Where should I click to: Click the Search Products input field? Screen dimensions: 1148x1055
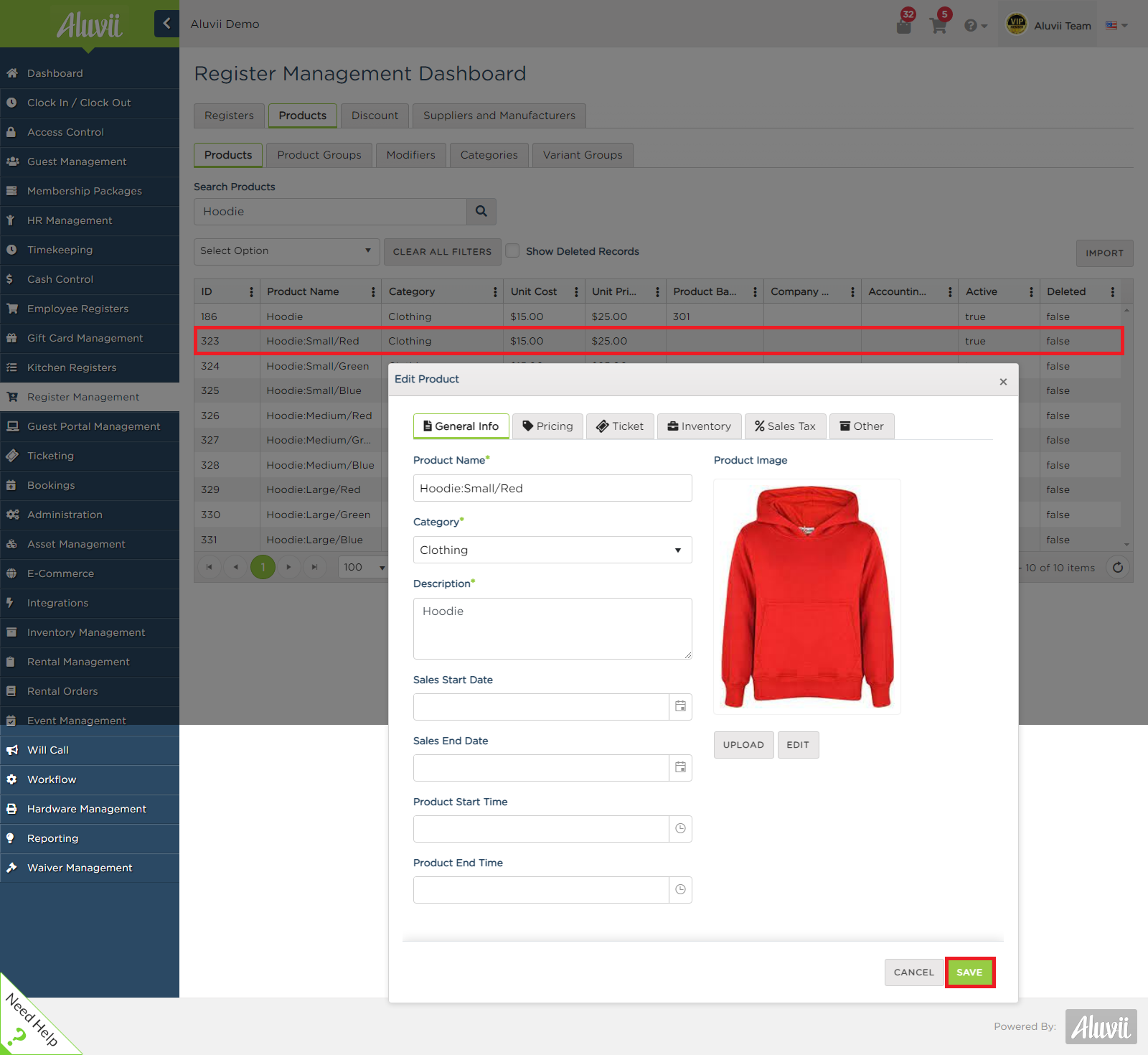pyautogui.click(x=330, y=212)
